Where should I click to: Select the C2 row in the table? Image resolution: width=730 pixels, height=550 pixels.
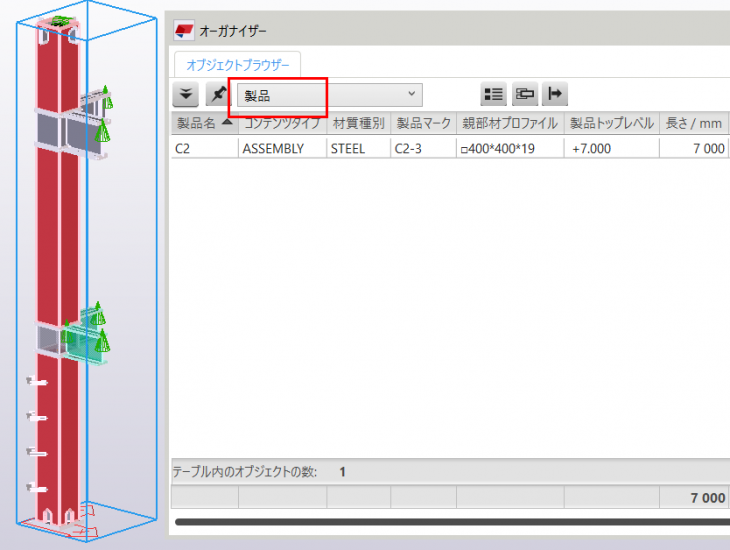tap(450, 149)
